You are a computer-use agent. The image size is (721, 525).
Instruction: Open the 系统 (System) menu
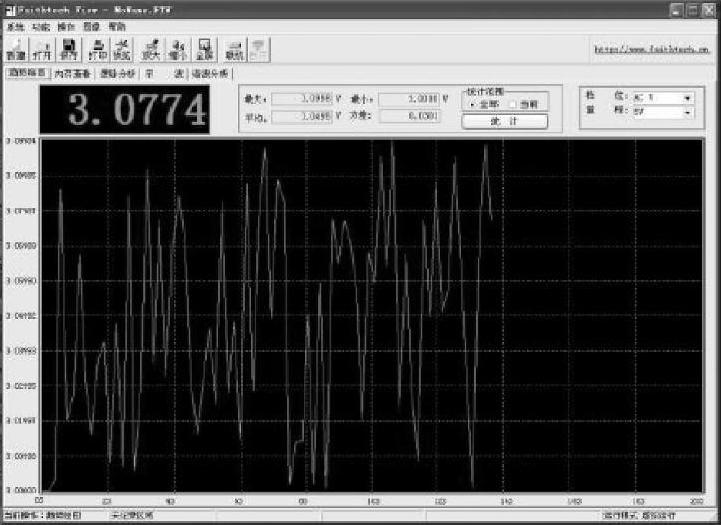(x=15, y=26)
